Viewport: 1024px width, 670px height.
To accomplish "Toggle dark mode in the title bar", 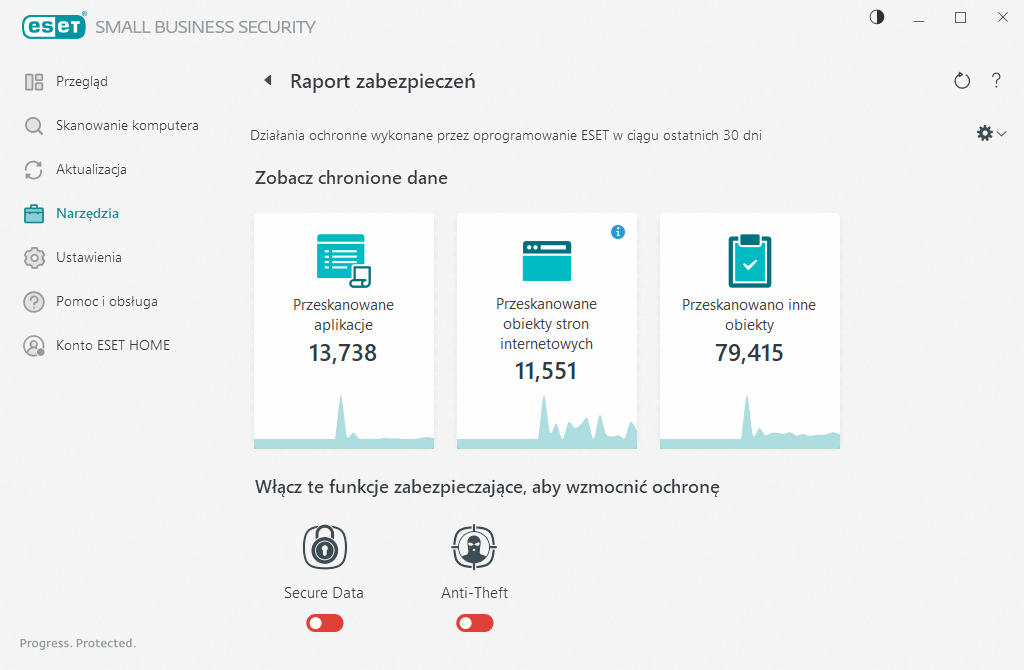I will pyautogui.click(x=877, y=17).
